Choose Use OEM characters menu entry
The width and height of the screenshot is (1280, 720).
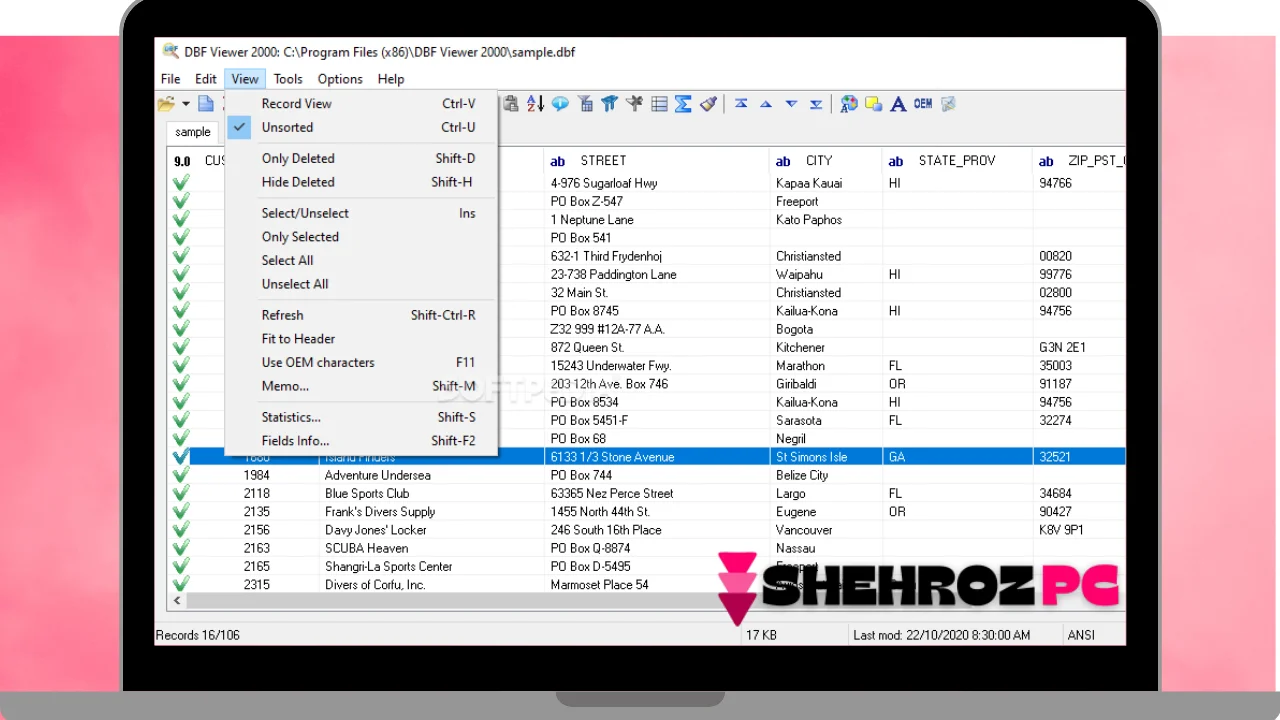361,362
